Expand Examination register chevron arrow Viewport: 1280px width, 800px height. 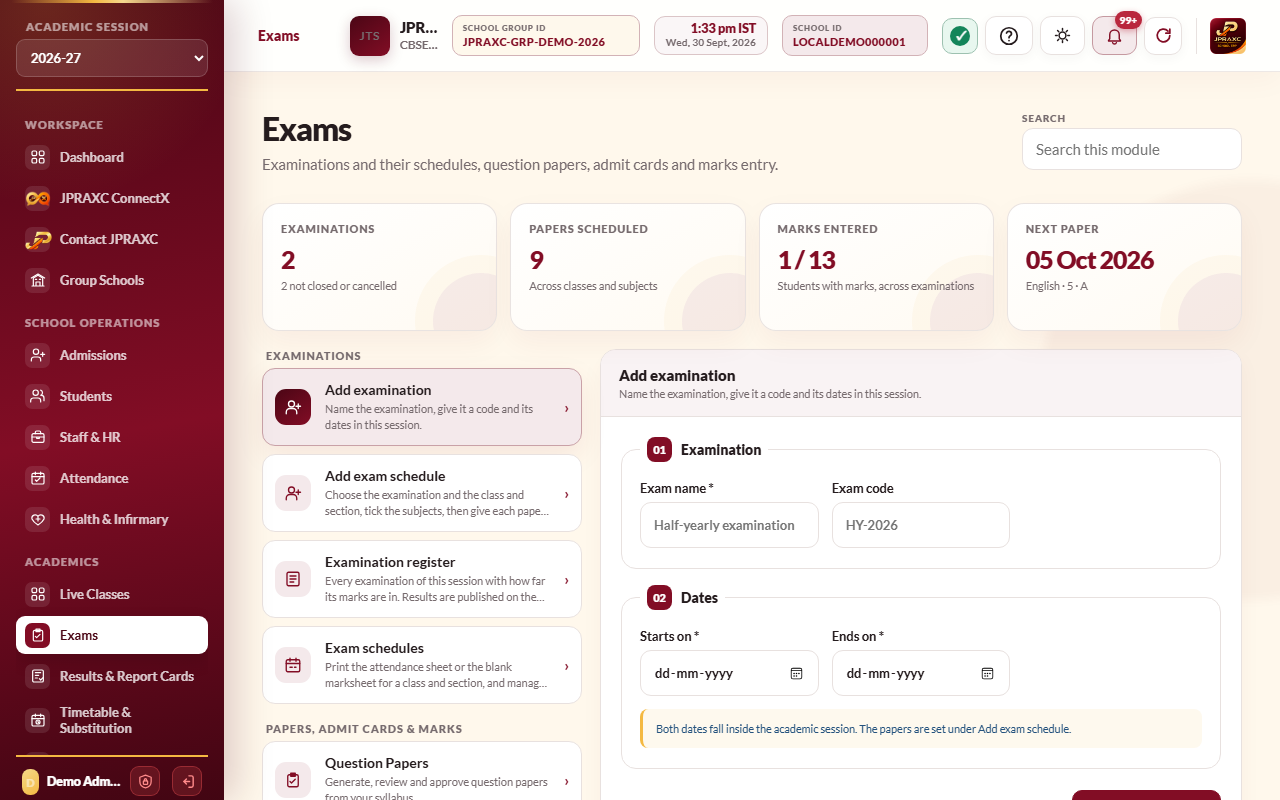pos(566,580)
